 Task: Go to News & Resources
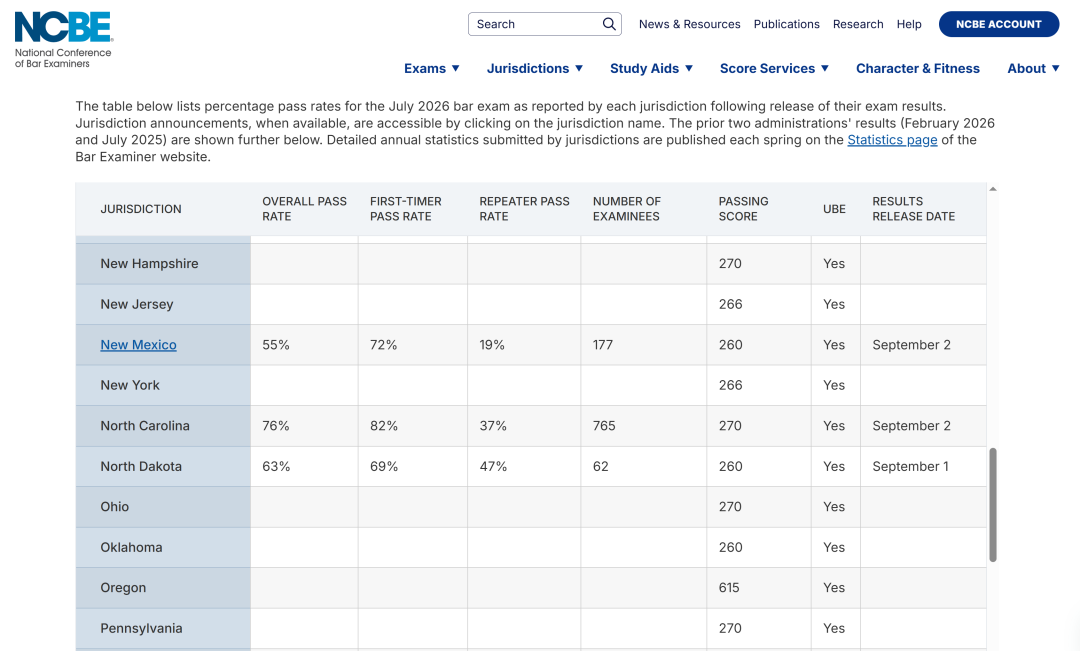point(689,24)
